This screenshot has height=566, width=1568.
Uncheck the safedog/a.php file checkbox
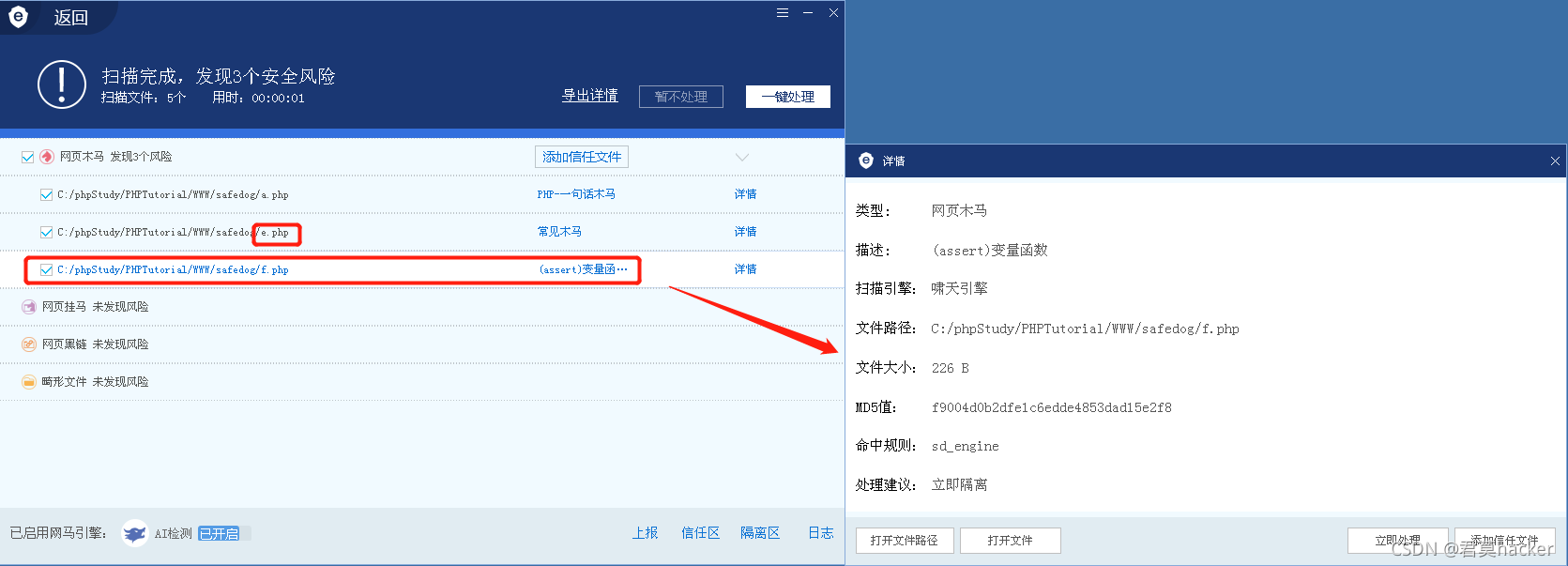point(46,194)
